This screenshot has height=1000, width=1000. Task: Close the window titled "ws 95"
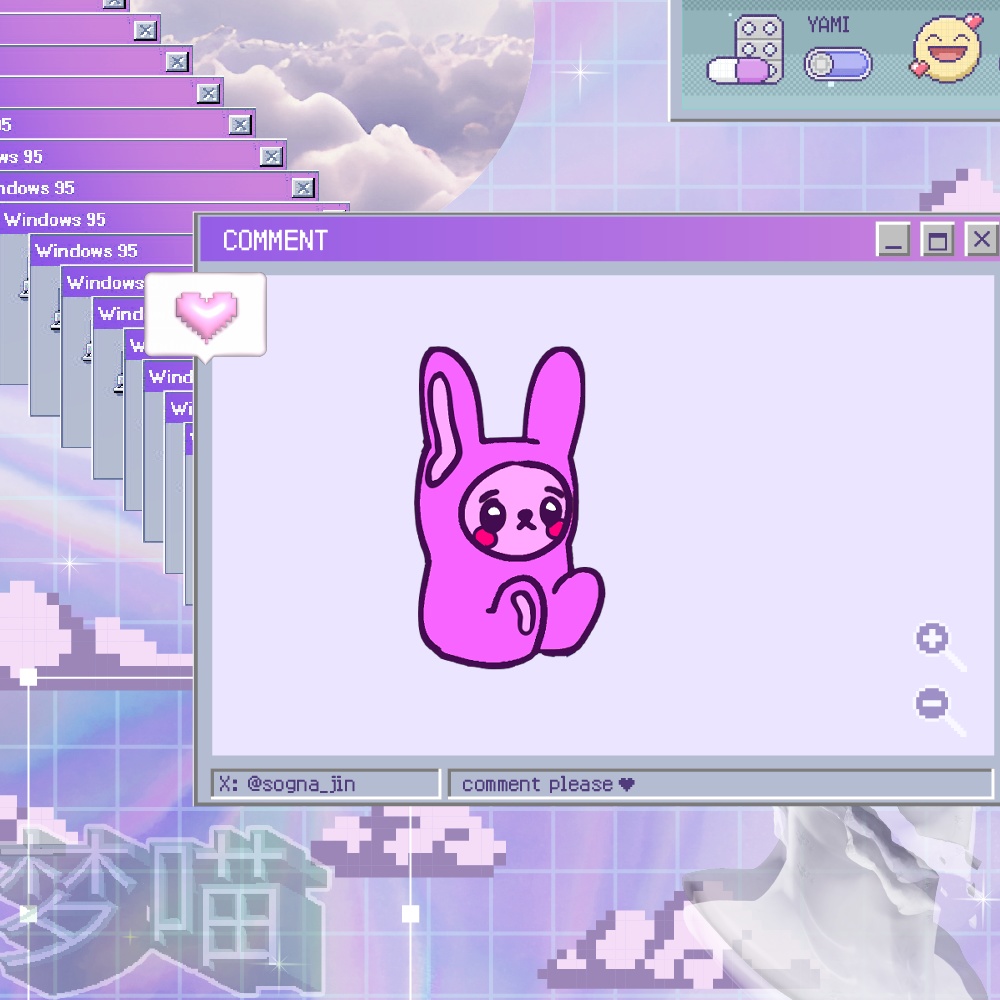point(271,156)
